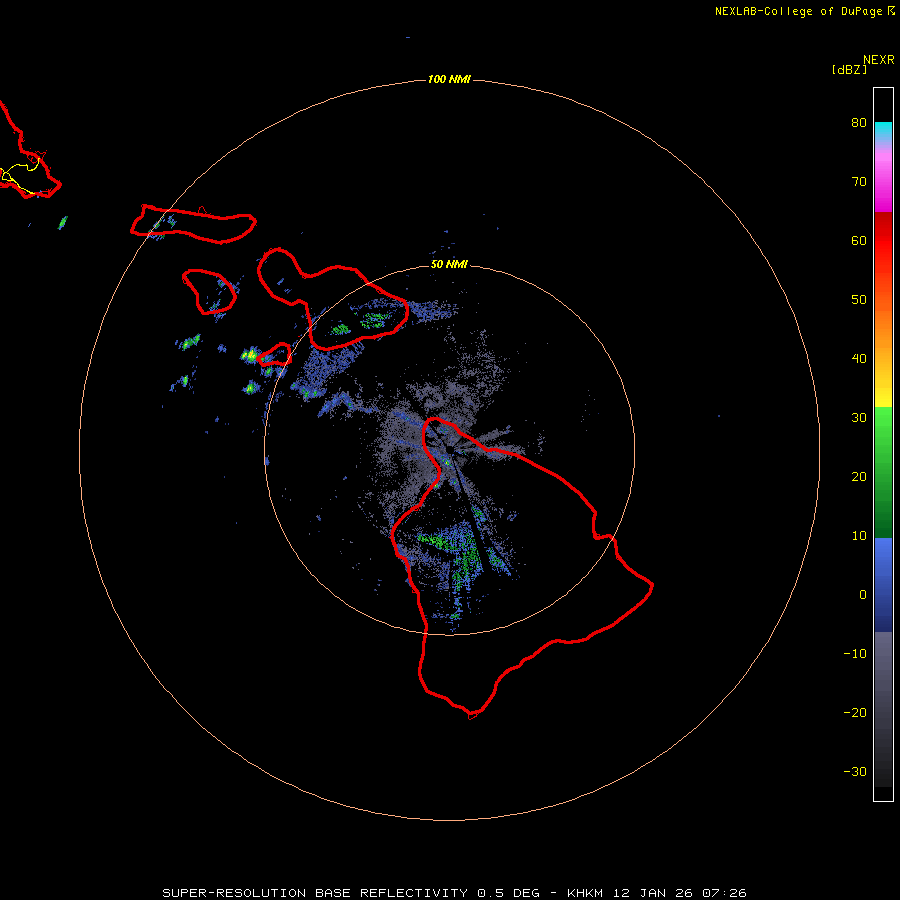Click the 50 dBZ value on the color scale
The image size is (900, 900).
tap(859, 300)
